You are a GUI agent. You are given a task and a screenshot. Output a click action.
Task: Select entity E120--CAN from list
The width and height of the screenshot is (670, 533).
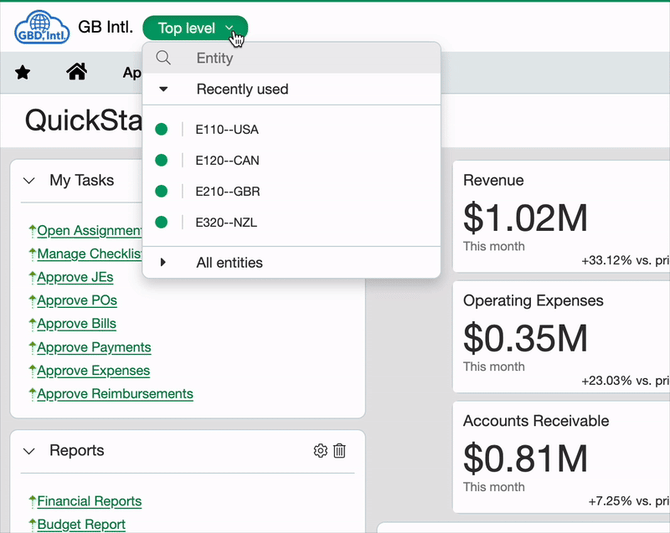[x=227, y=160]
